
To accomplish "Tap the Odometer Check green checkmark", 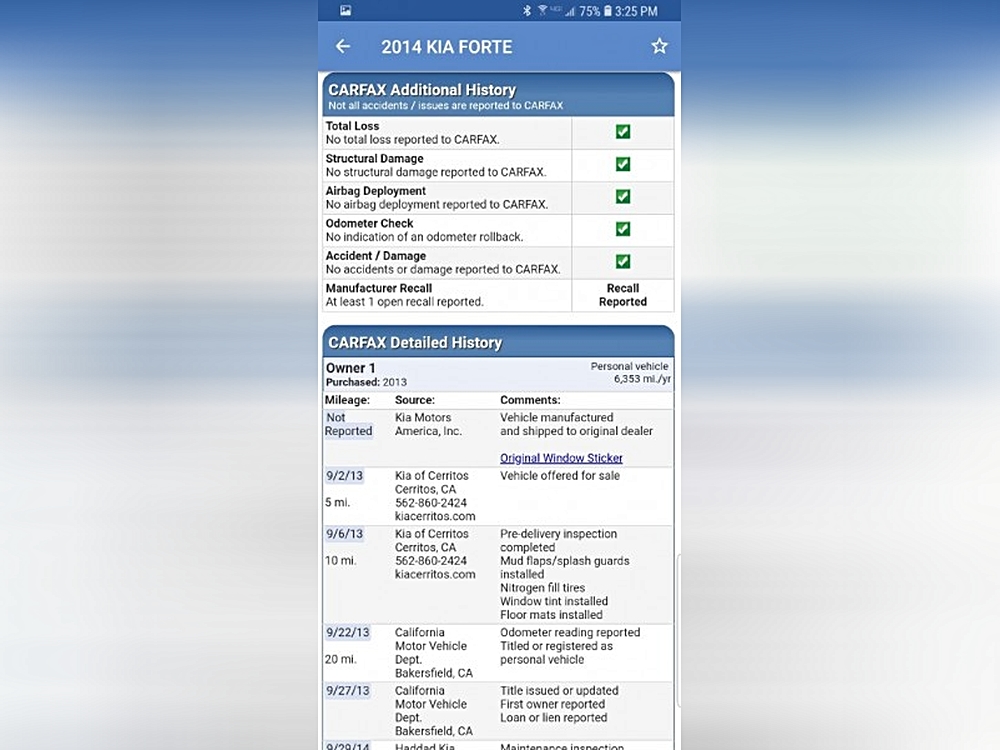I will click(622, 229).
